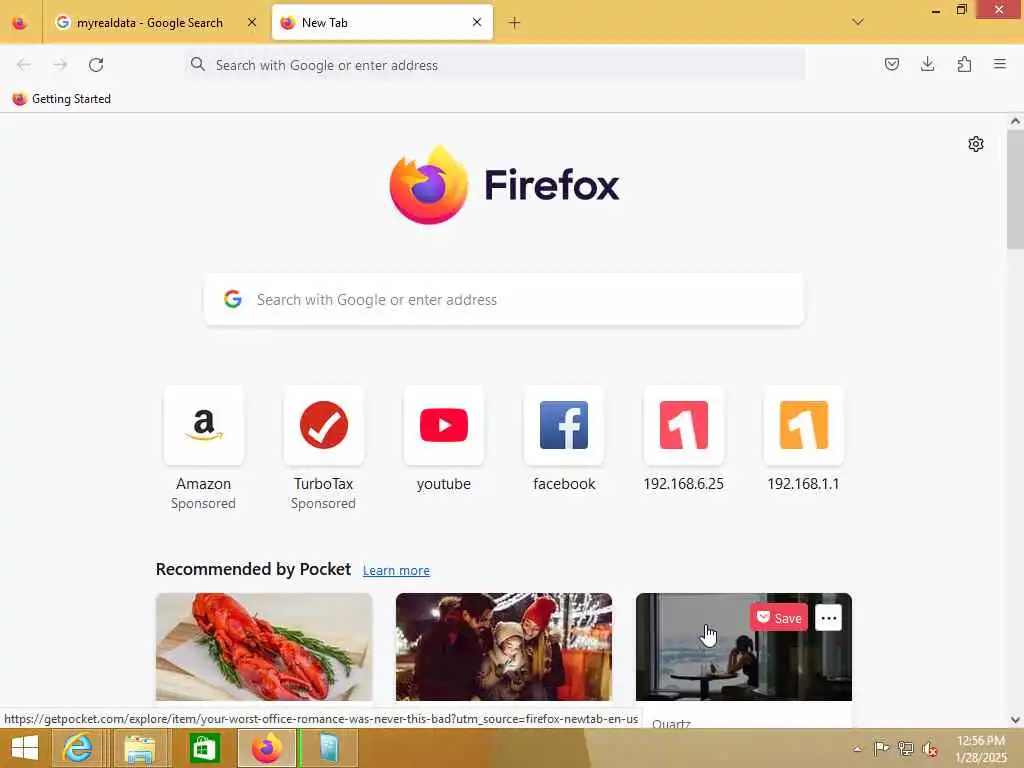Launch Internet Explorer from taskbar

pos(78,748)
